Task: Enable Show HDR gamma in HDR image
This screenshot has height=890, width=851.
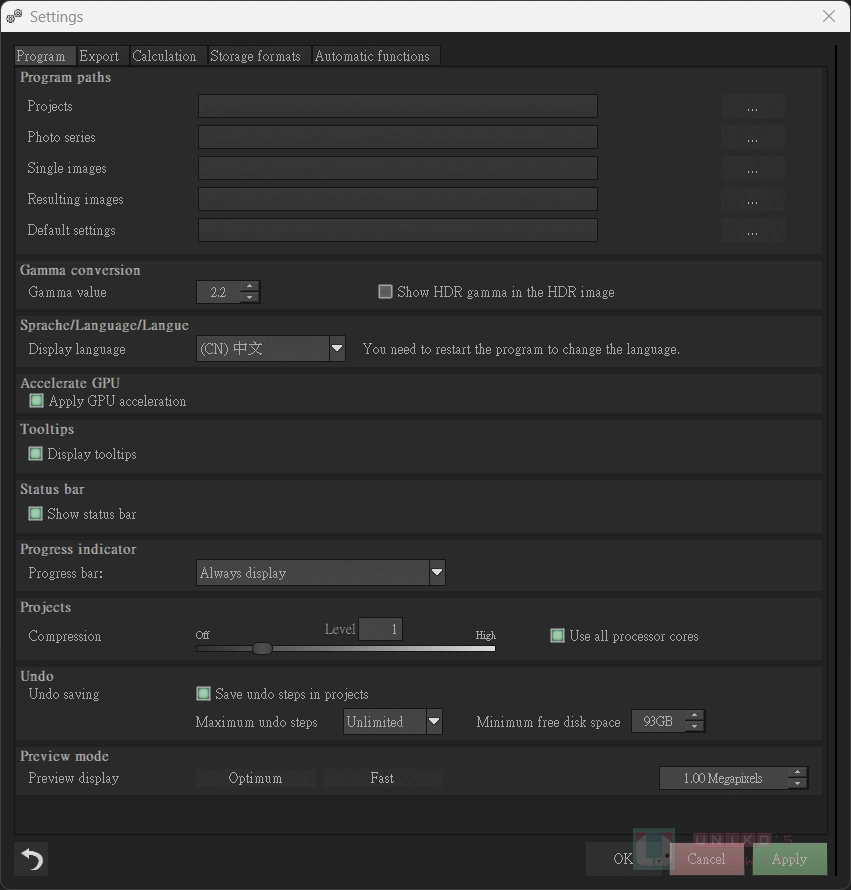Action: 385,292
